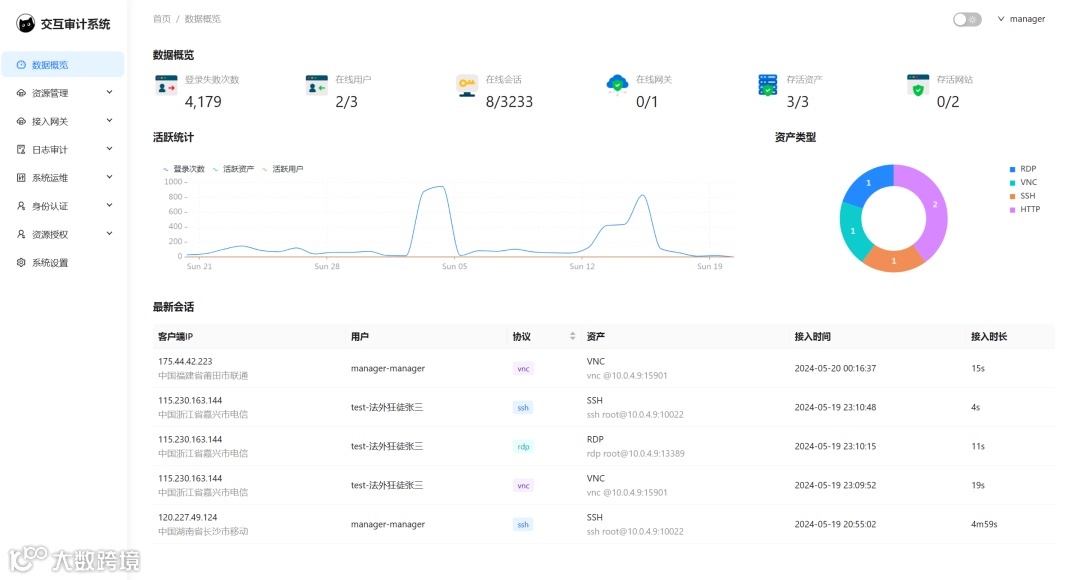Click the teal VNC donut segment
Viewport: 1080px width, 580px height.
pos(853,231)
